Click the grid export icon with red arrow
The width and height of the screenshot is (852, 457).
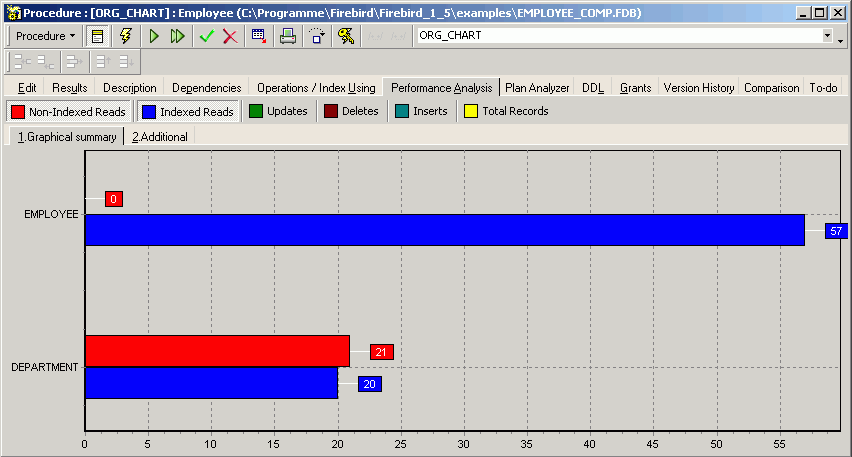tap(259, 36)
